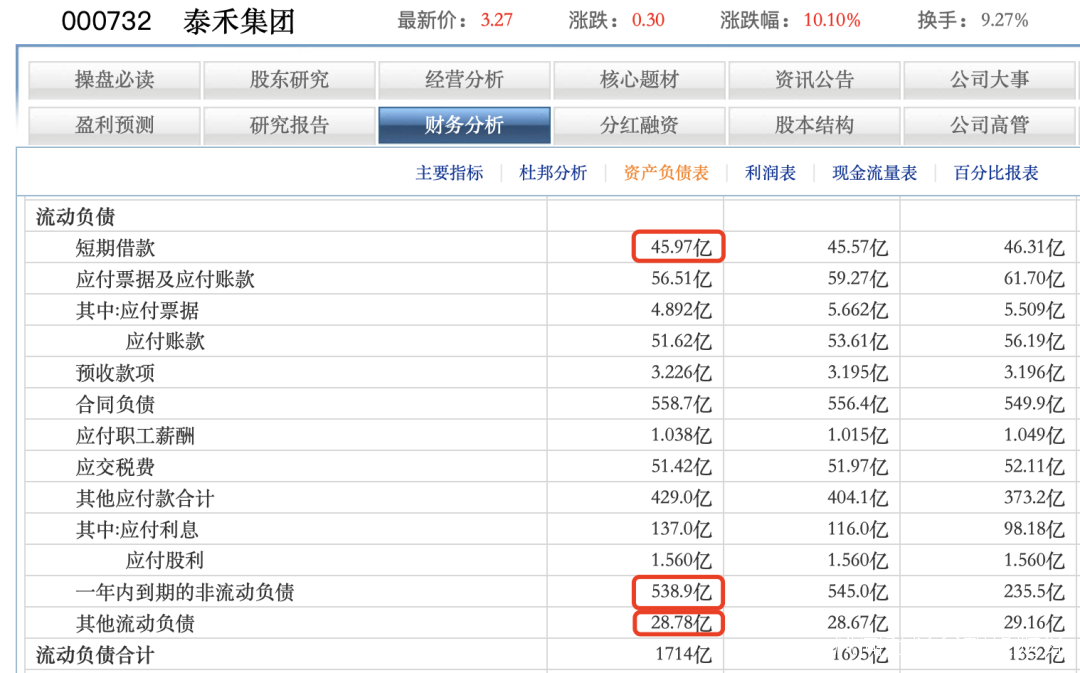Viewport: 1080px width, 673px height.
Task: Click the stock code 000732
Action: pos(107,21)
